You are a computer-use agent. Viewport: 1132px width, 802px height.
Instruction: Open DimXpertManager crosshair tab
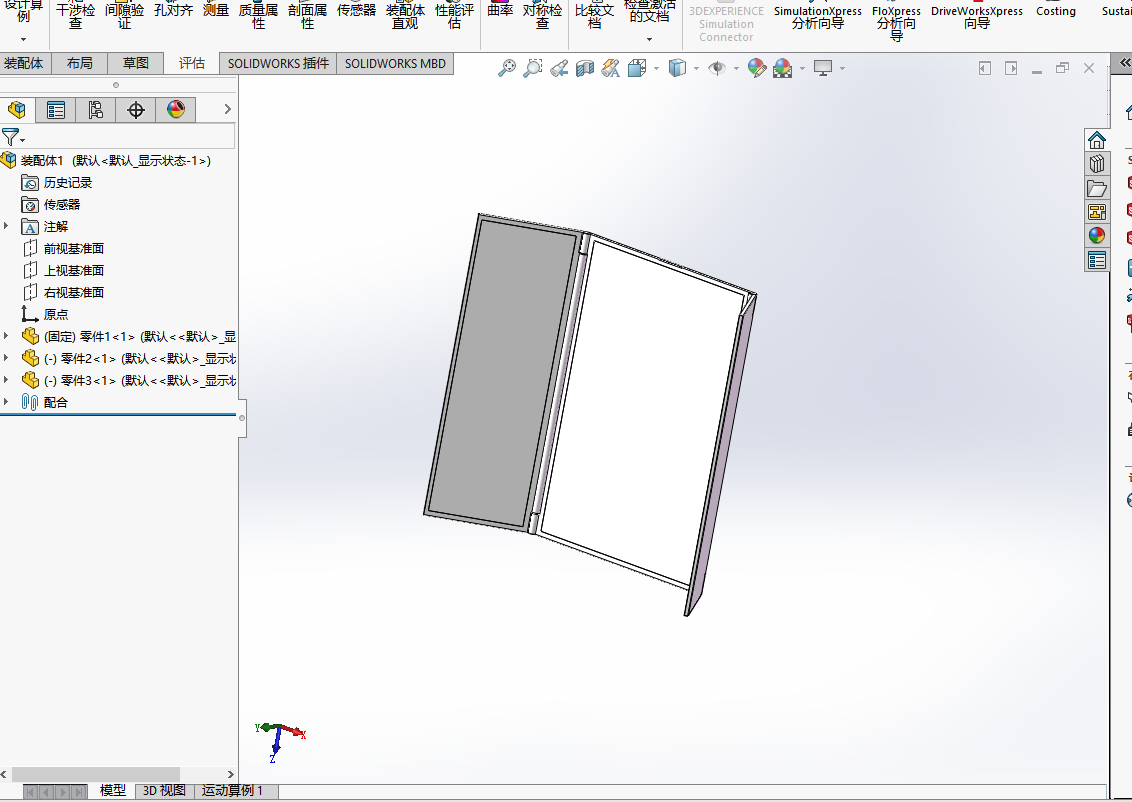tap(136, 110)
